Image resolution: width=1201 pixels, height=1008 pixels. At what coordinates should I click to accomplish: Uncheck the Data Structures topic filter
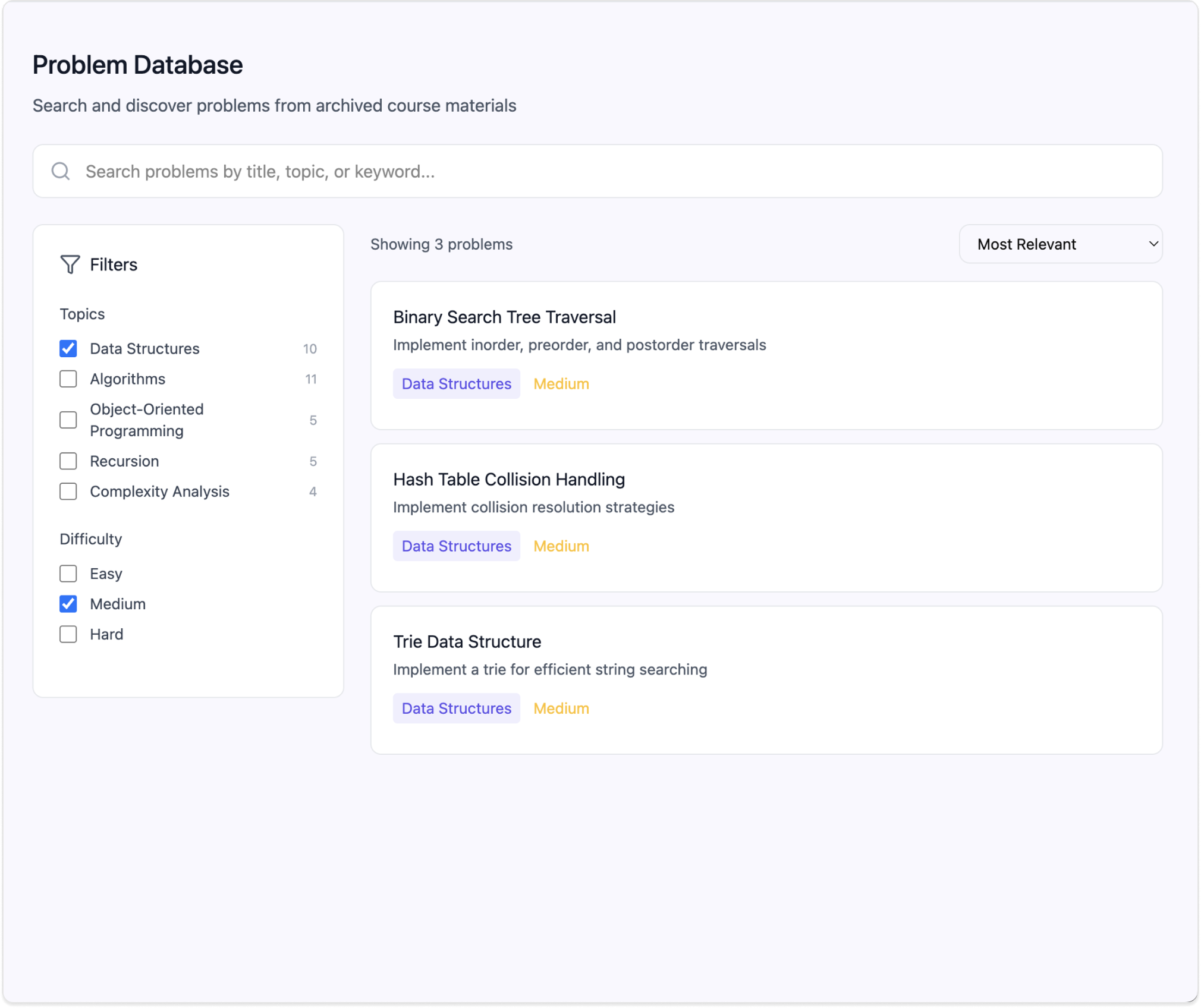[68, 348]
